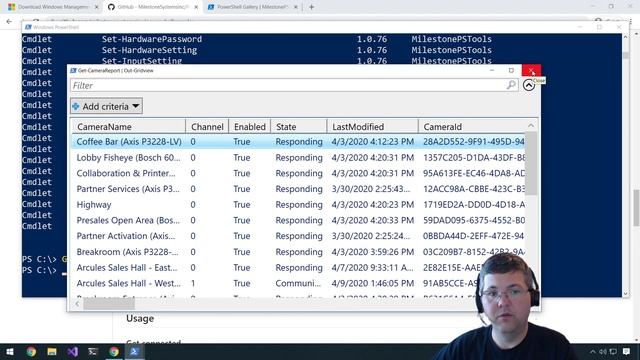Maximize the Out-GridView window
640x360 pixels.
coord(511,70)
